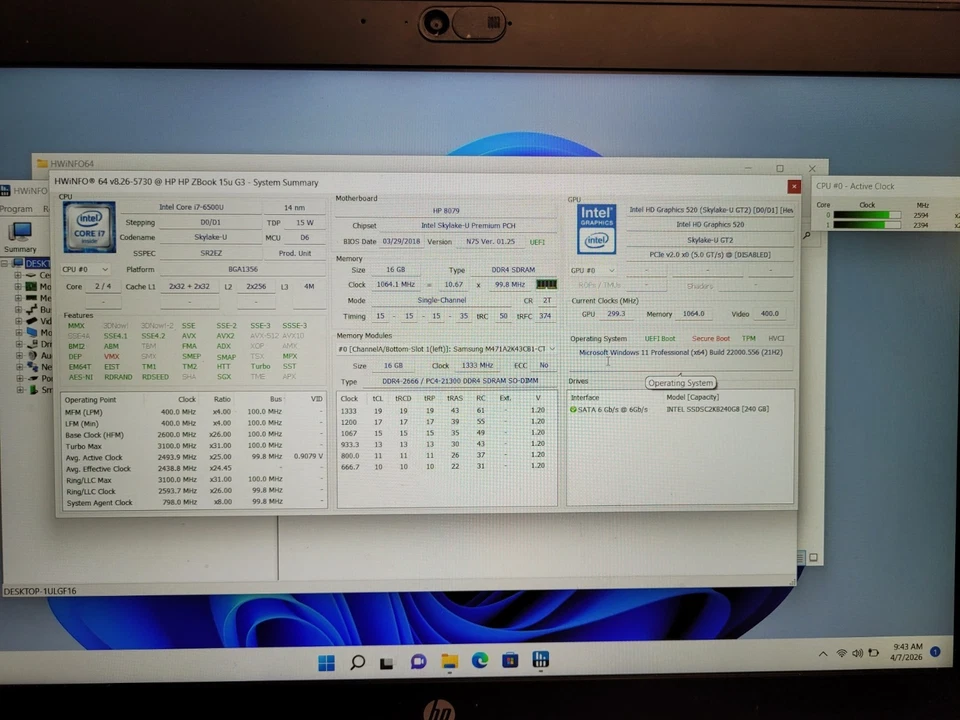Click the green memory module chip icon
Image resolution: width=960 pixels, height=720 pixels.
pyautogui.click(x=546, y=284)
